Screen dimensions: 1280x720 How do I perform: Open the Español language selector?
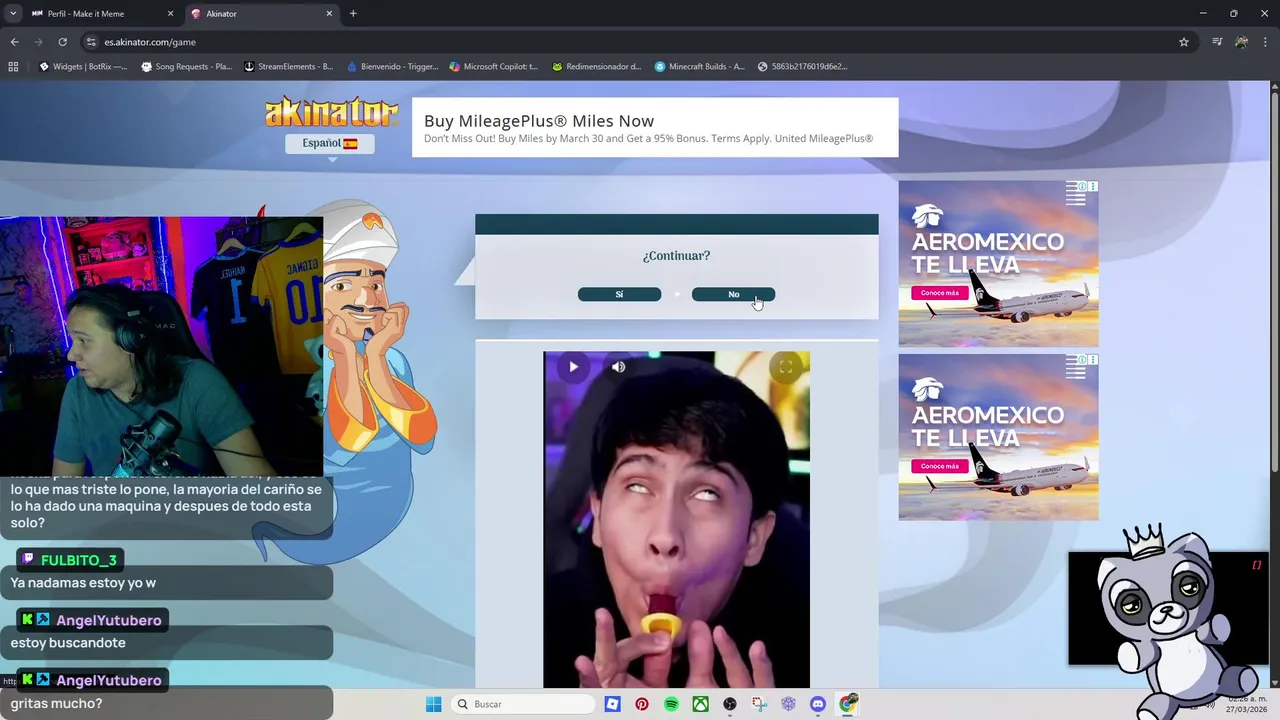(x=330, y=143)
